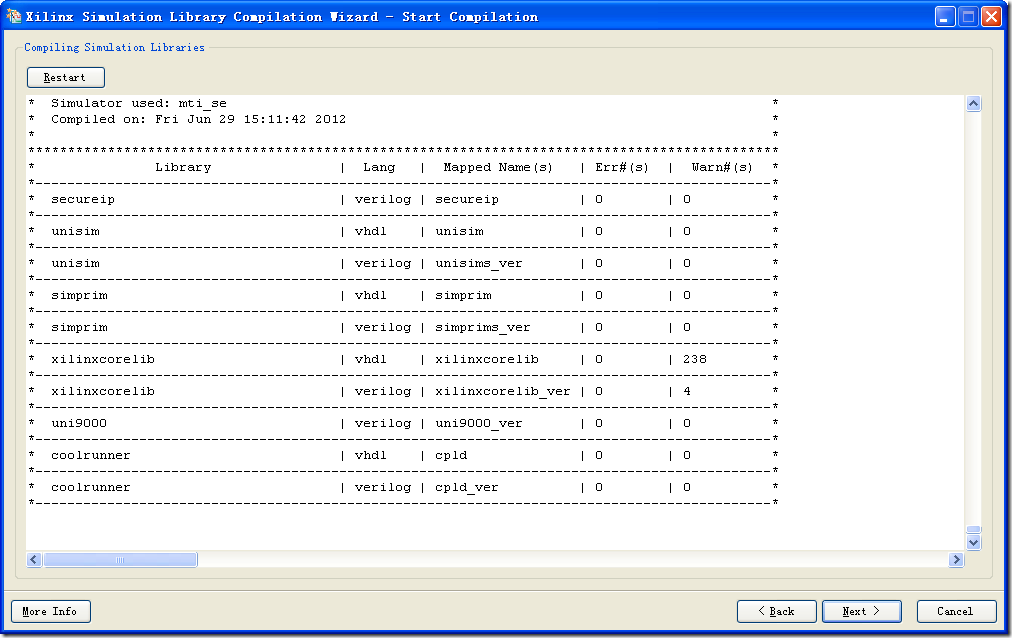Click the uni9000_ver mapped name entry

[x=478, y=423]
